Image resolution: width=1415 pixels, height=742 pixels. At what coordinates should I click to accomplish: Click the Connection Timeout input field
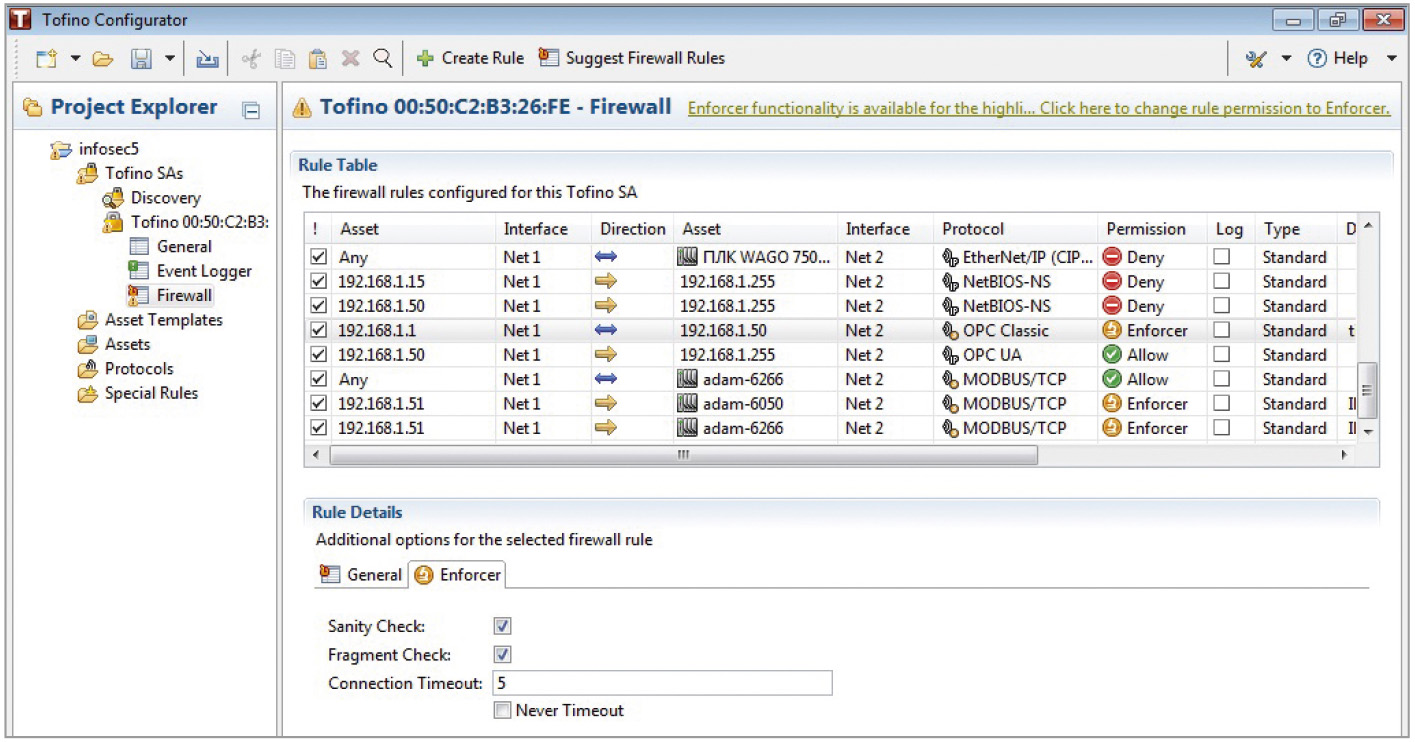pyautogui.click(x=662, y=683)
